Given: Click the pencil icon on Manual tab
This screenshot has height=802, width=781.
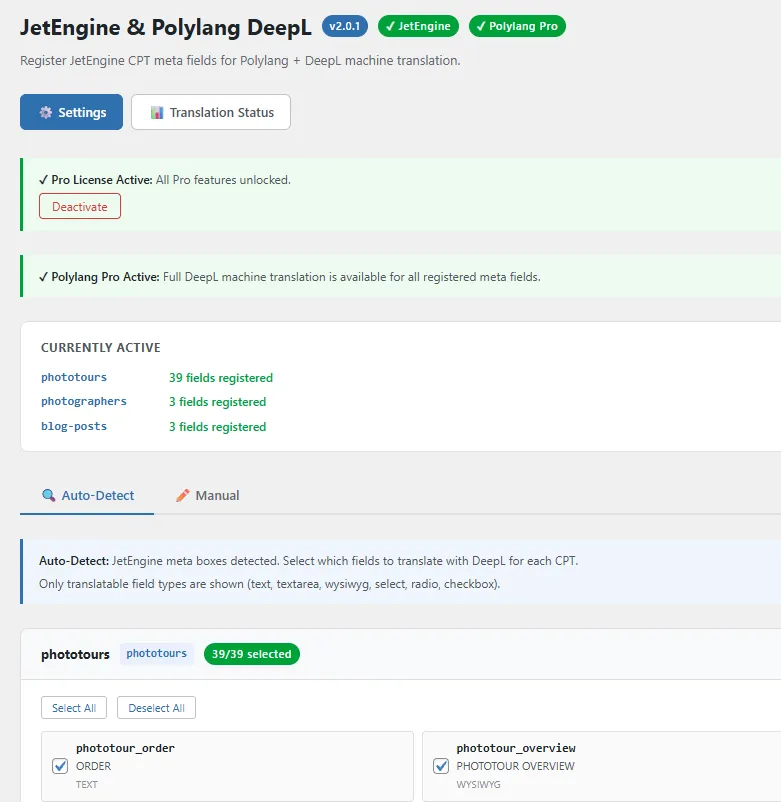Looking at the screenshot, I should [x=182, y=496].
